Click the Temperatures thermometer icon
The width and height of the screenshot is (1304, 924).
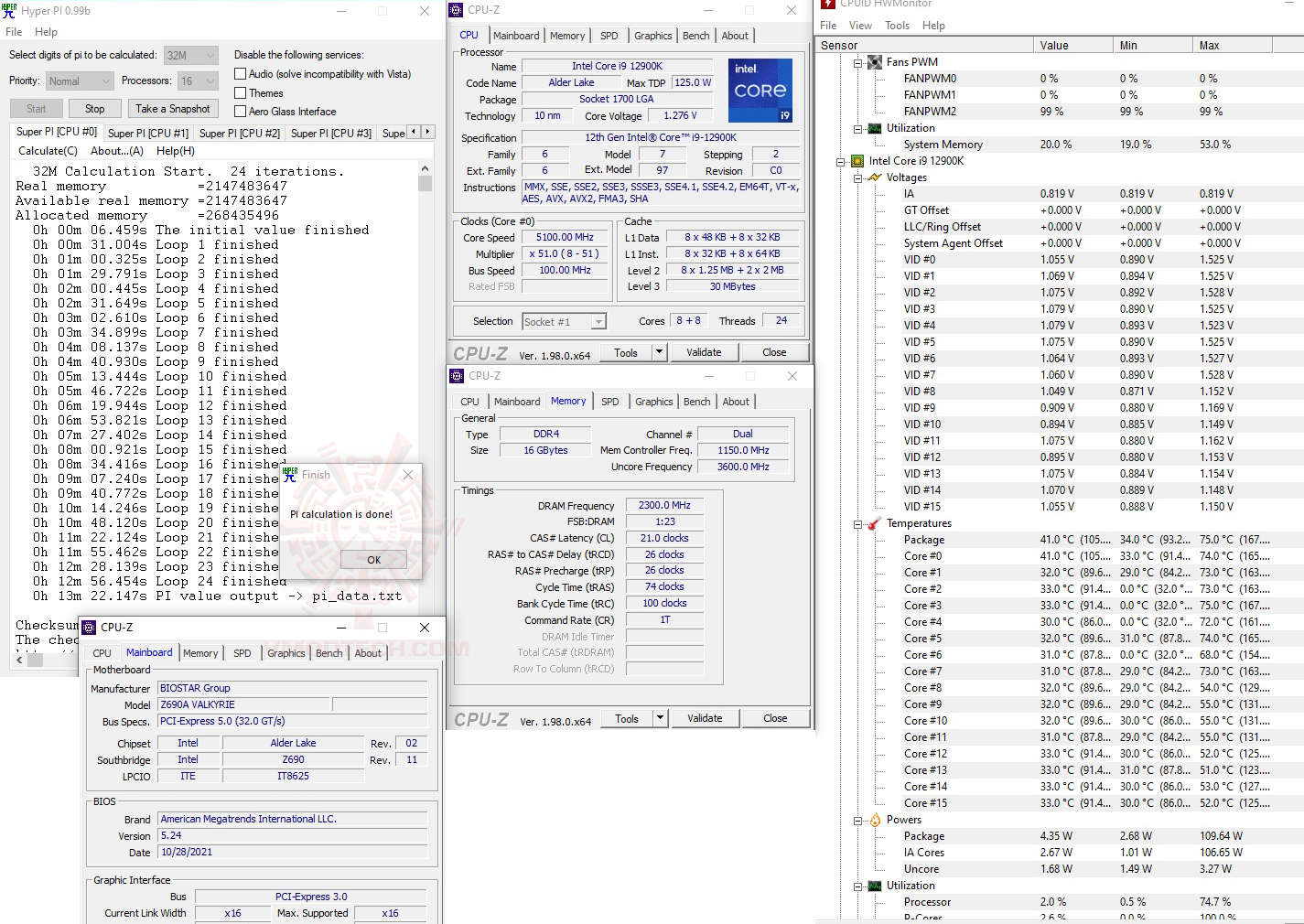point(875,523)
